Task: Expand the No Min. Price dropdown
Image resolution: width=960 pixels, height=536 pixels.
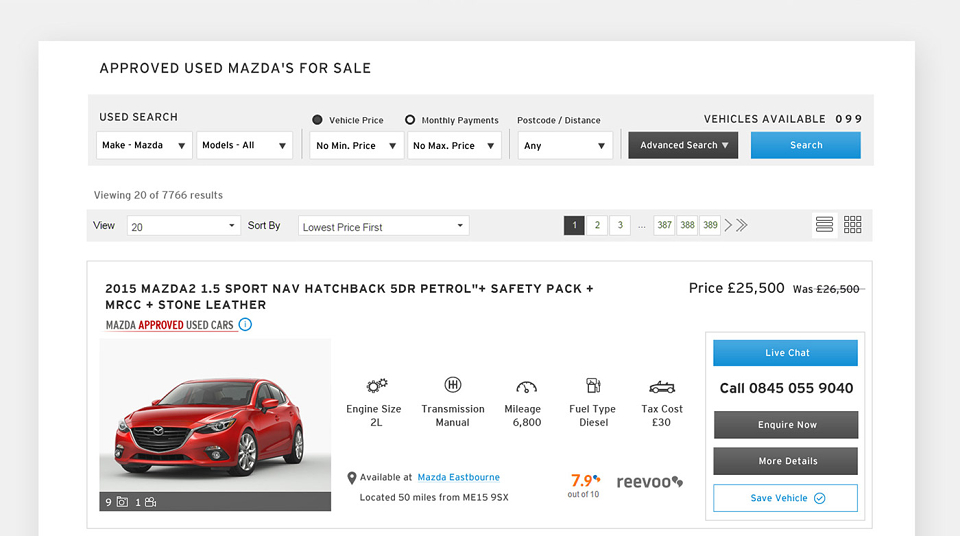Action: click(356, 146)
